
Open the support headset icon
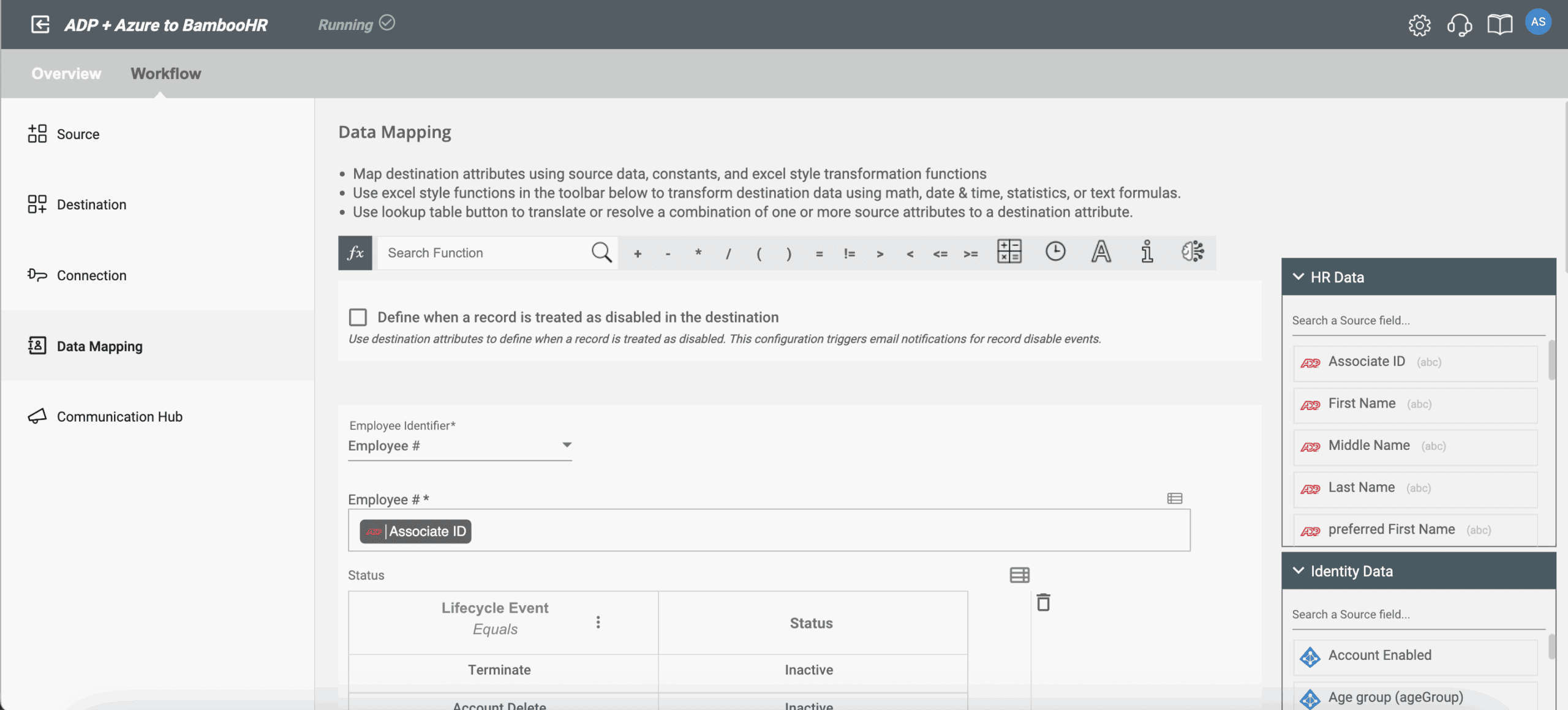coord(1459,25)
